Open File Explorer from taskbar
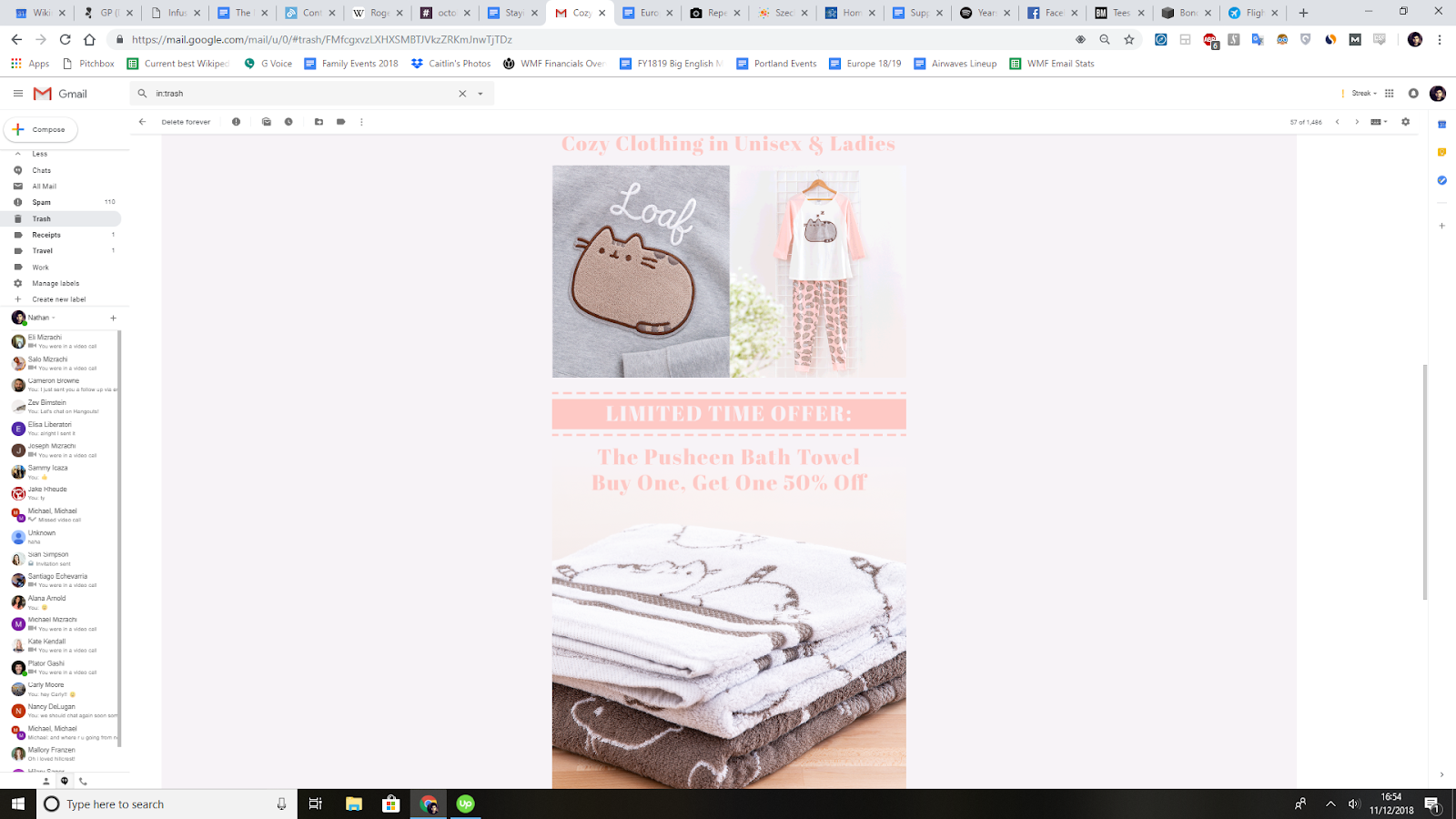Image resolution: width=1456 pixels, height=819 pixels. tap(354, 804)
